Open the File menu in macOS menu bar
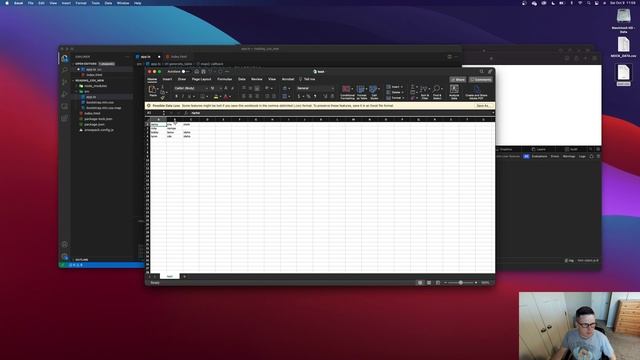The height and width of the screenshot is (360, 640). [31, 3]
